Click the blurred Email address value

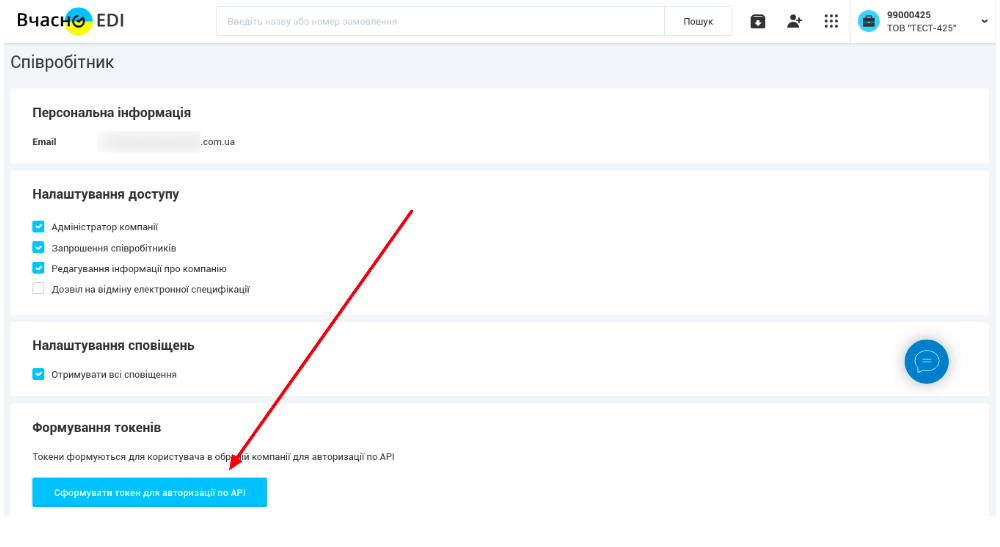[x=166, y=142]
